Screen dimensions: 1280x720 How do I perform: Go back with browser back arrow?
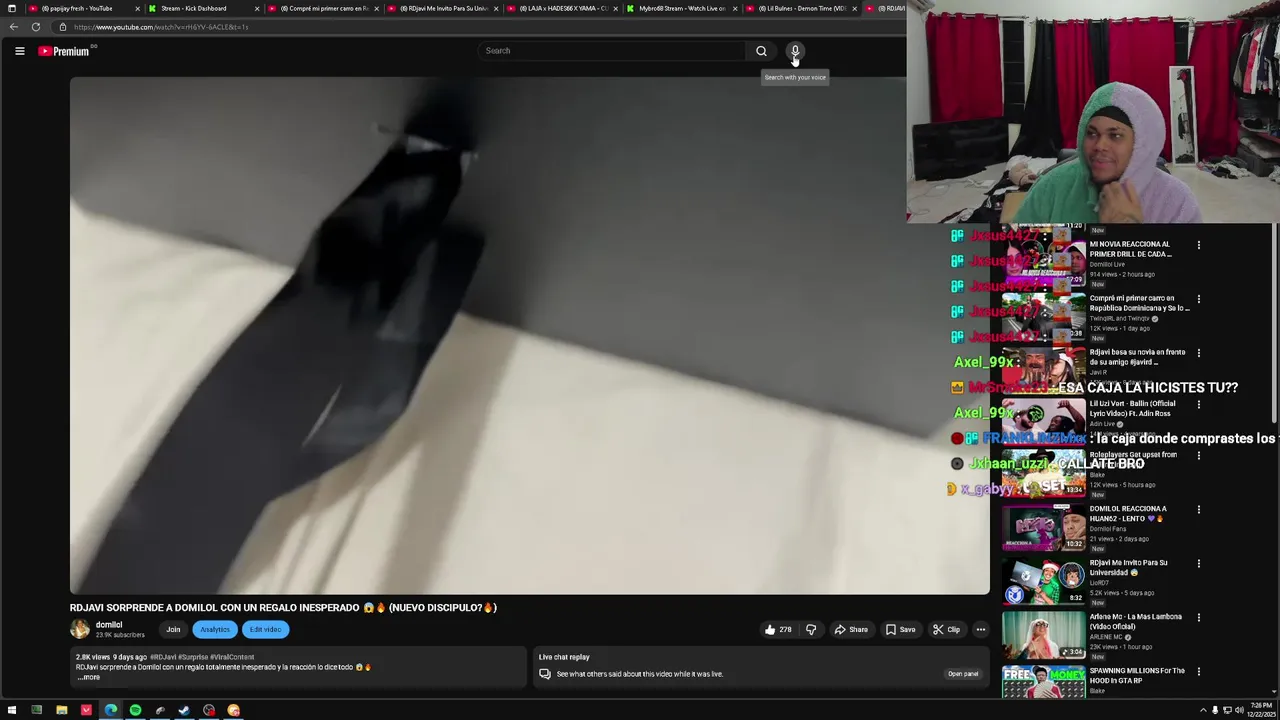coord(13,27)
